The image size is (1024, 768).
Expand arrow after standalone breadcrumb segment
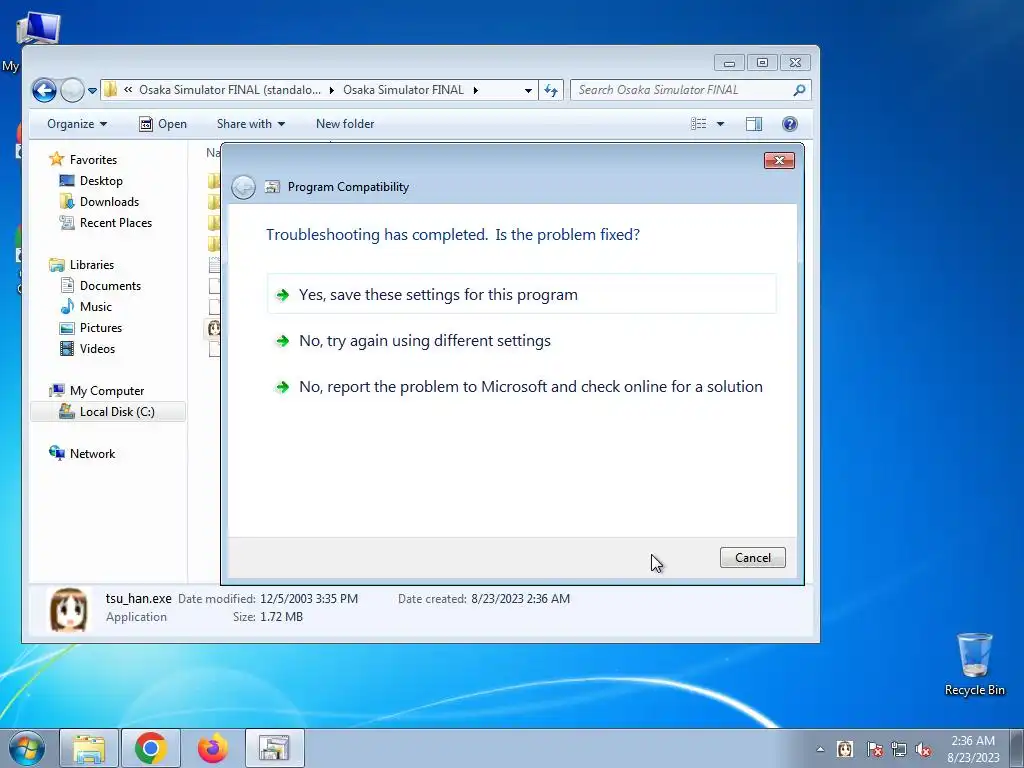332,91
